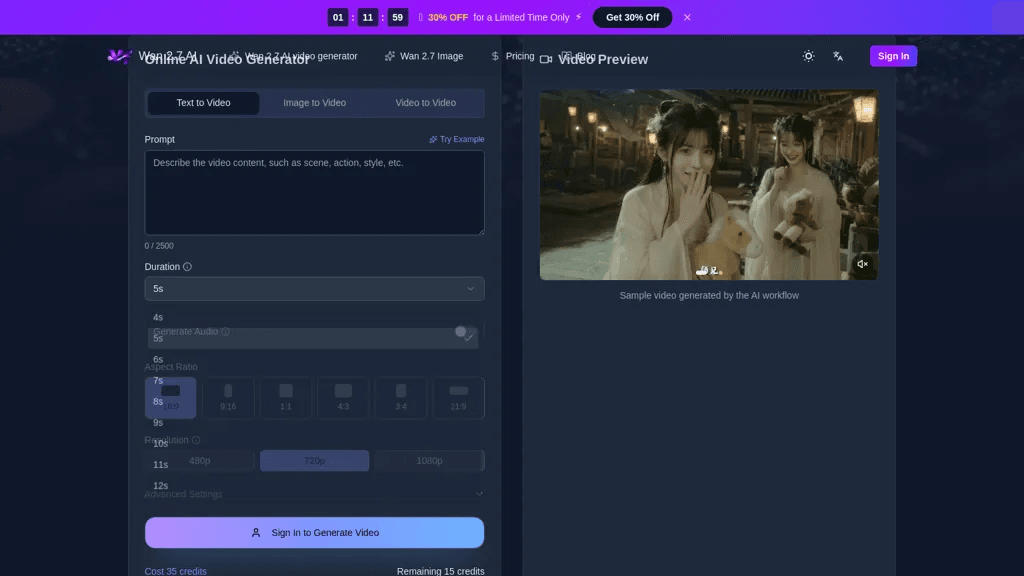Screen dimensions: 1024x576
Task: Open the Pricing page
Action: click(x=513, y=56)
